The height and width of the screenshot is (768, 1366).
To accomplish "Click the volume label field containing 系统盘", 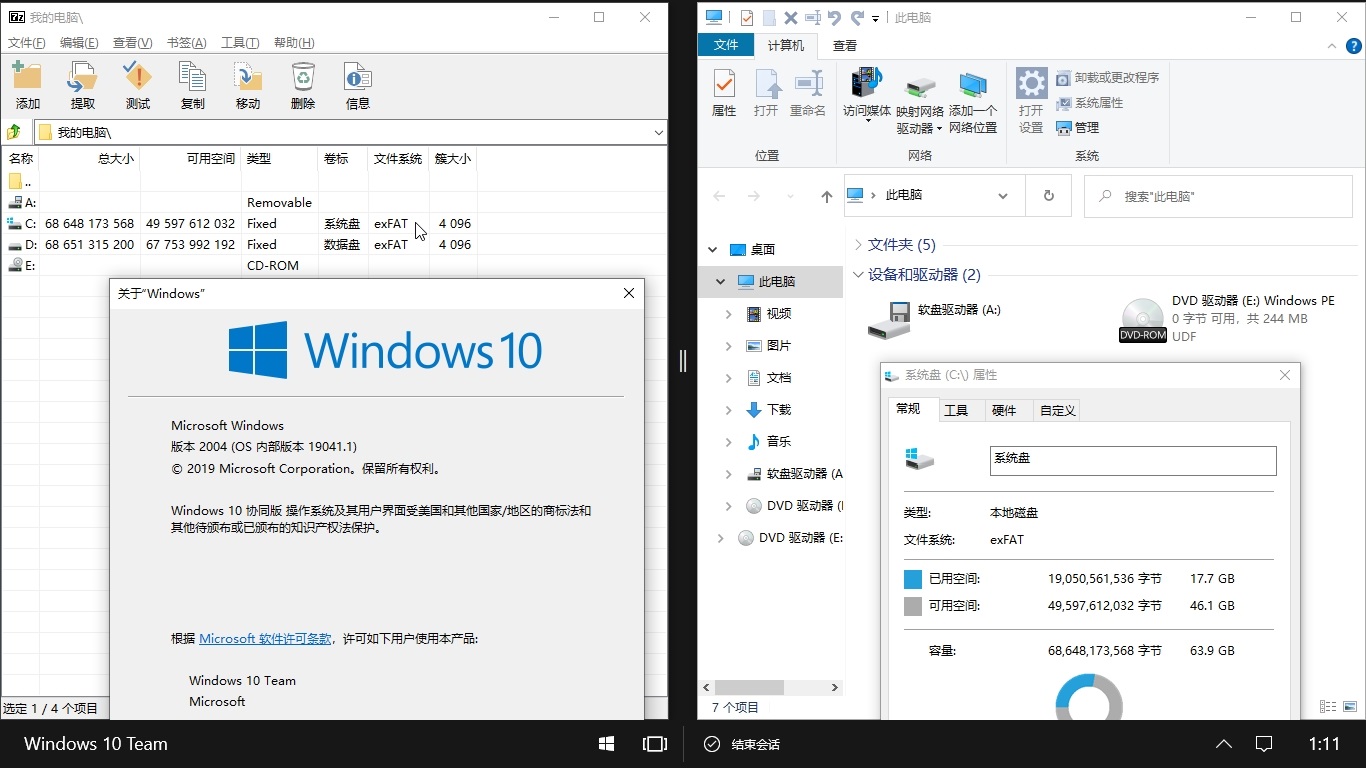I will (1133, 460).
